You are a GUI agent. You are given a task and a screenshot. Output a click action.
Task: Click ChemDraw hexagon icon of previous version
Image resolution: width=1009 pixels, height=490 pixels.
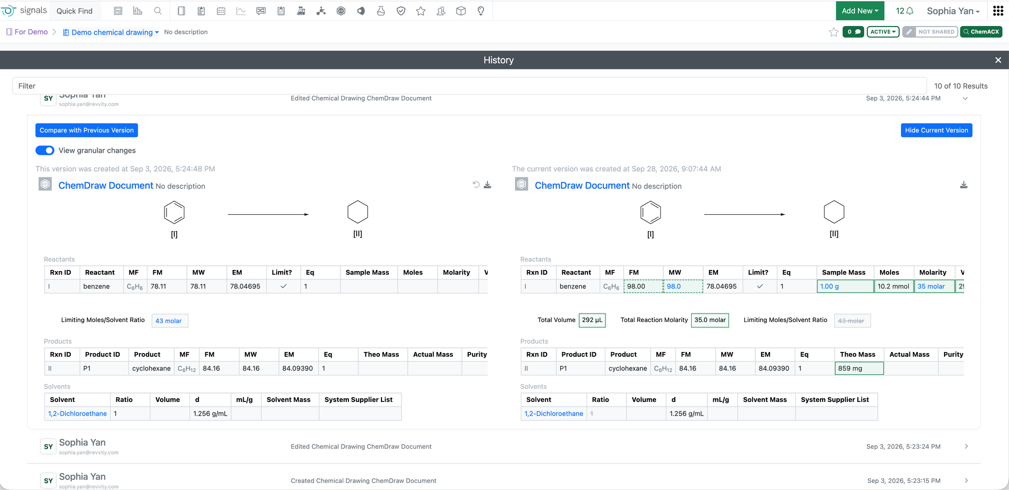click(45, 185)
